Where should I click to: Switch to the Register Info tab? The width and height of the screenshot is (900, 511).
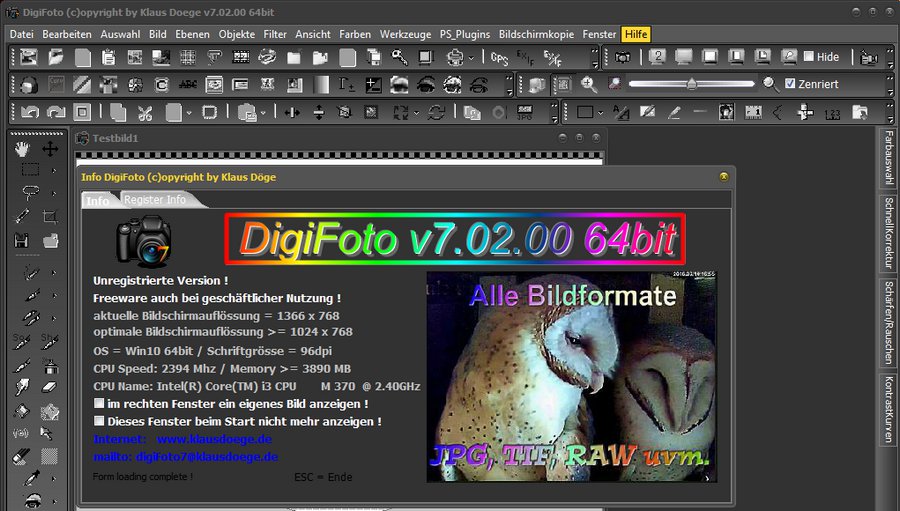157,199
